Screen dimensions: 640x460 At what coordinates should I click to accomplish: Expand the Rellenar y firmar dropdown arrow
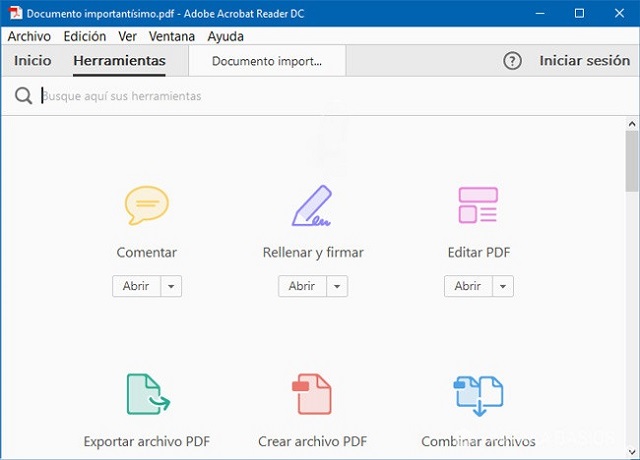pos(337,286)
